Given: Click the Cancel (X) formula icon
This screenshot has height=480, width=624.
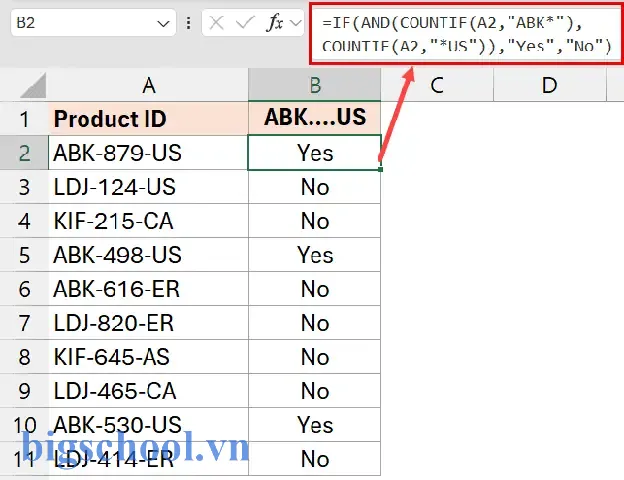Looking at the screenshot, I should [216, 23].
